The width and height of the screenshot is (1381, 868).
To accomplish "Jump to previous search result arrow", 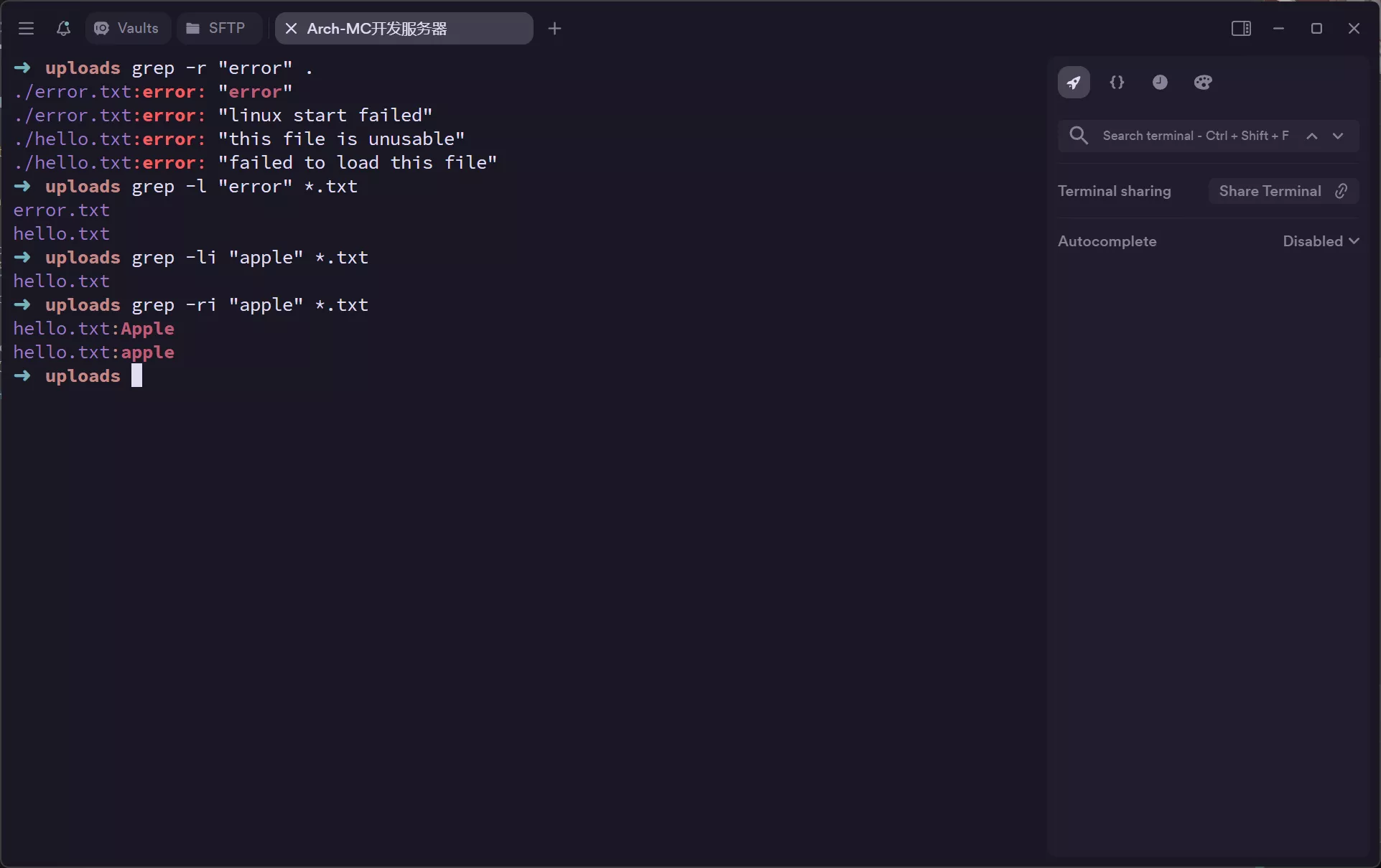I will (1312, 136).
